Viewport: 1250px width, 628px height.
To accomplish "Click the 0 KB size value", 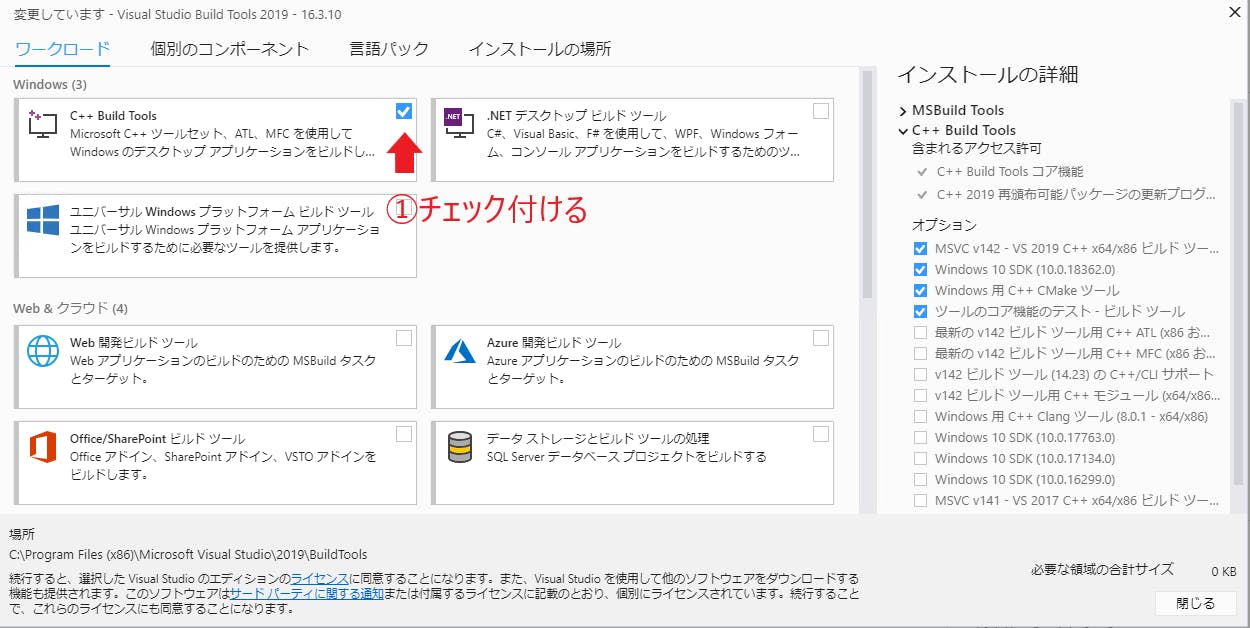I will pos(1223,571).
